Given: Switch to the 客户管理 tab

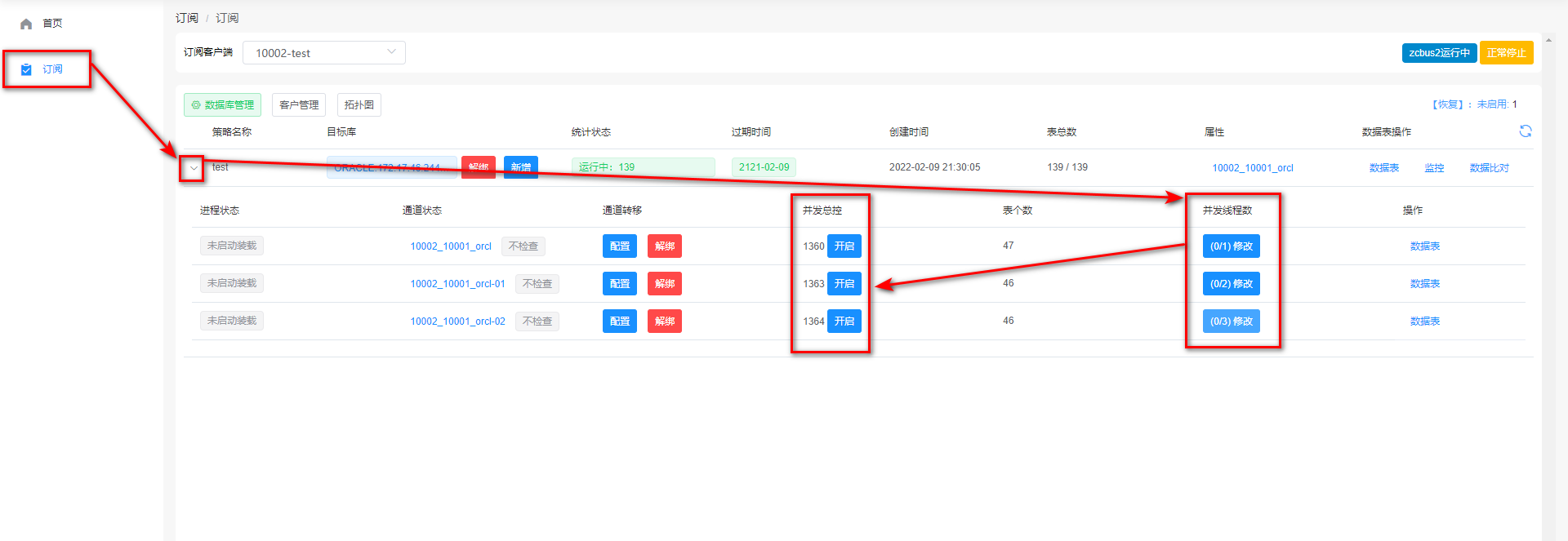Looking at the screenshot, I should tap(298, 105).
